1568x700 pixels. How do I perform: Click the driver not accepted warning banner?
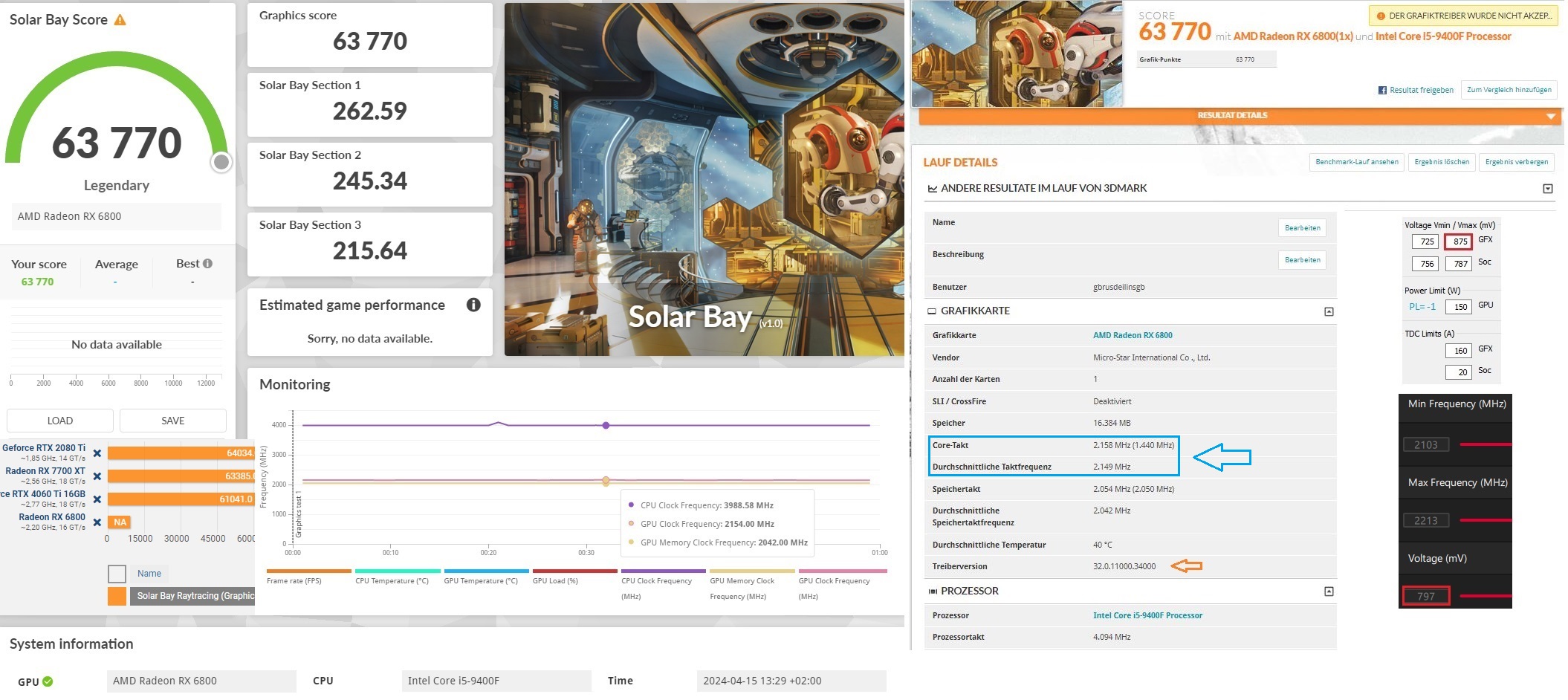[1463, 16]
